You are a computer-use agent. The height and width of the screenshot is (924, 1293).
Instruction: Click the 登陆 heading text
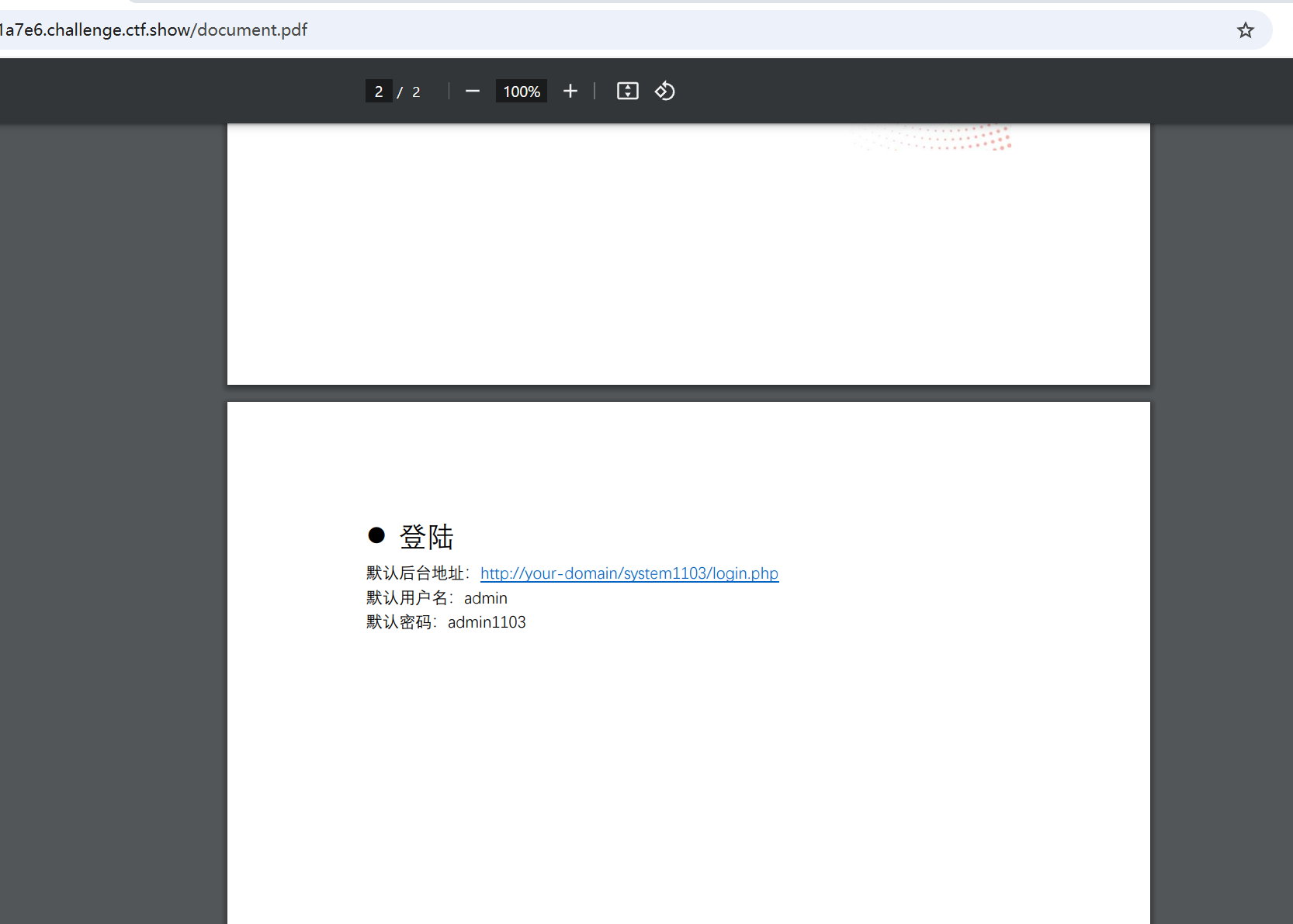coord(426,537)
